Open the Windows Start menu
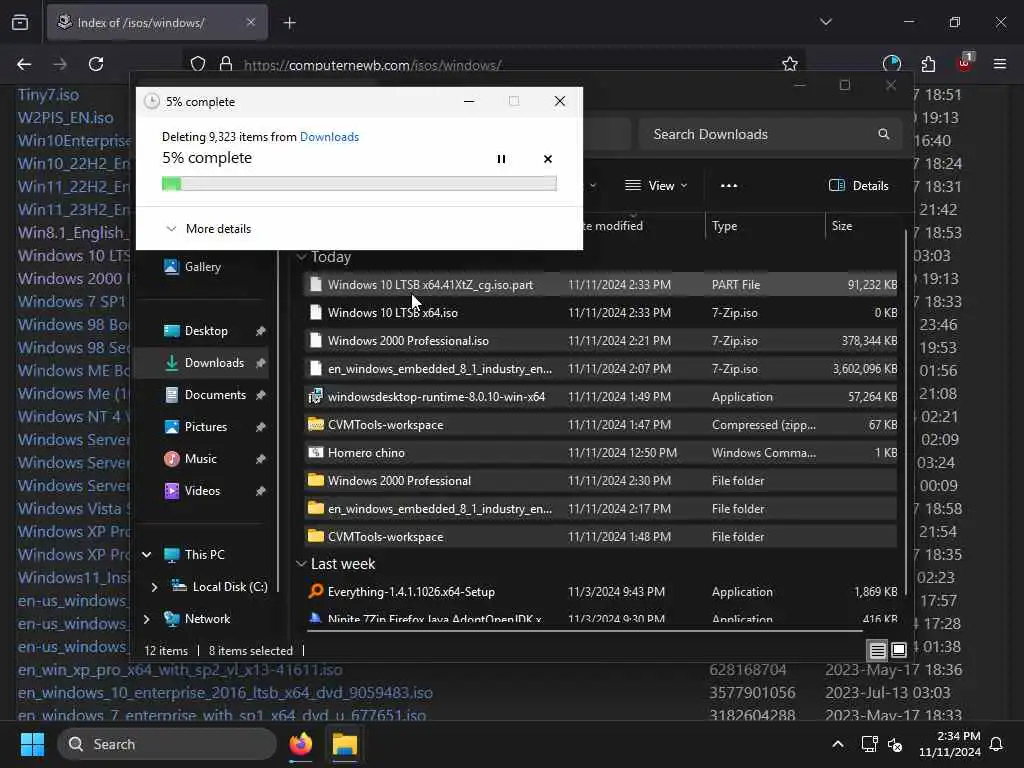This screenshot has height=768, width=1024. 32,744
